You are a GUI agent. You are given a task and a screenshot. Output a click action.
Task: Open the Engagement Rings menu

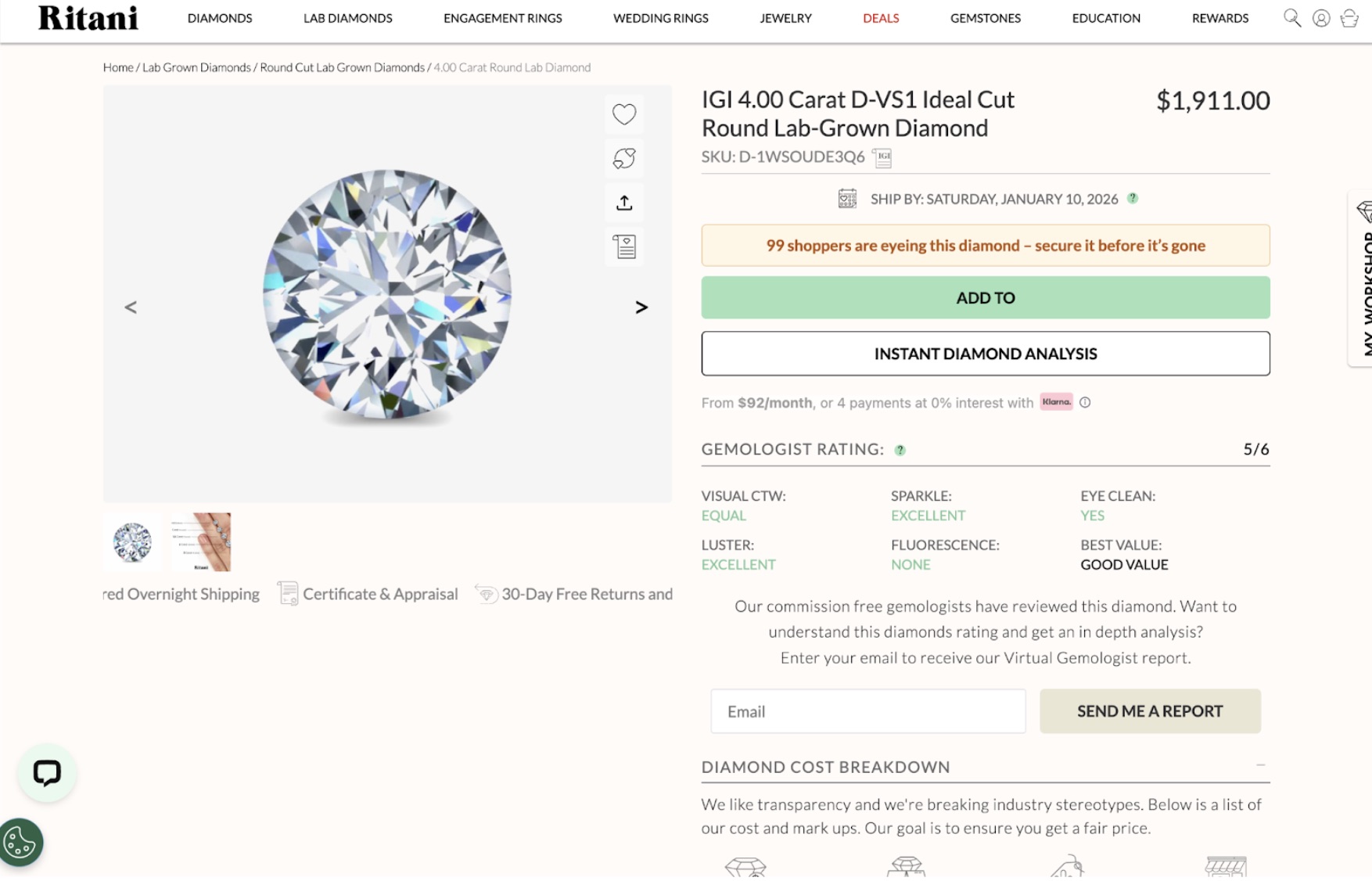[x=502, y=18]
